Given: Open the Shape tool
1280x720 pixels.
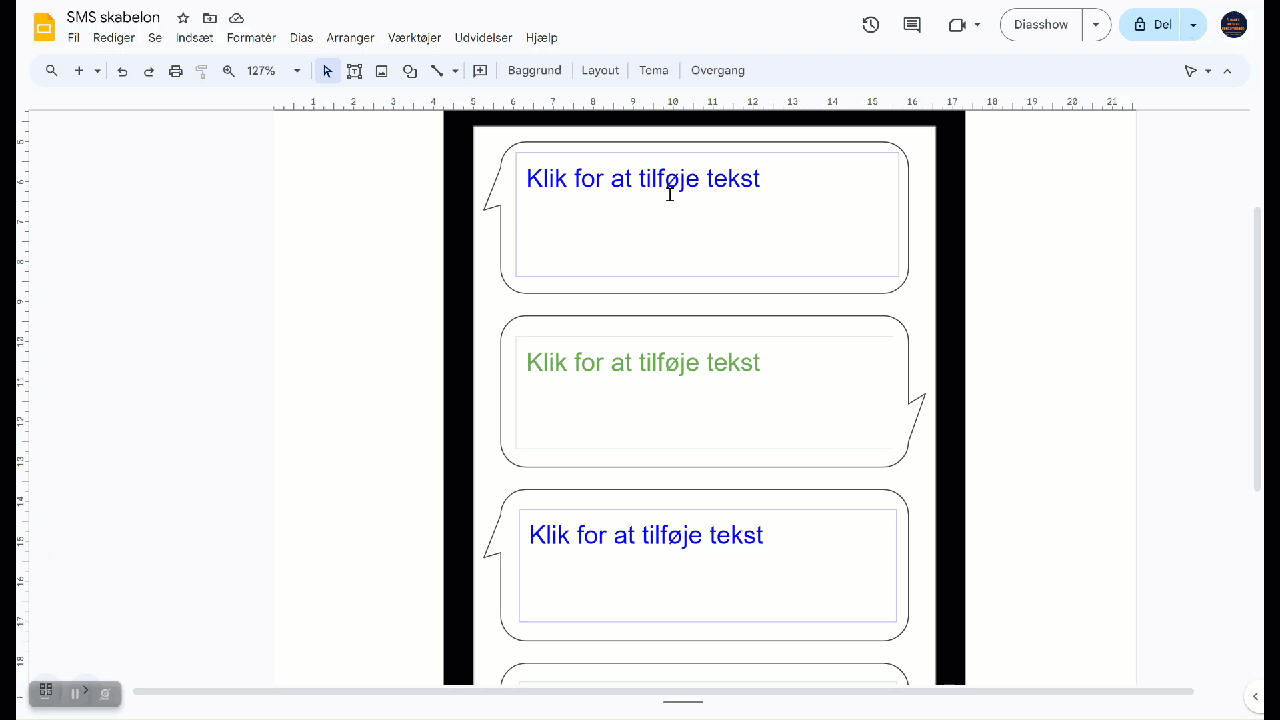Looking at the screenshot, I should [x=409, y=71].
